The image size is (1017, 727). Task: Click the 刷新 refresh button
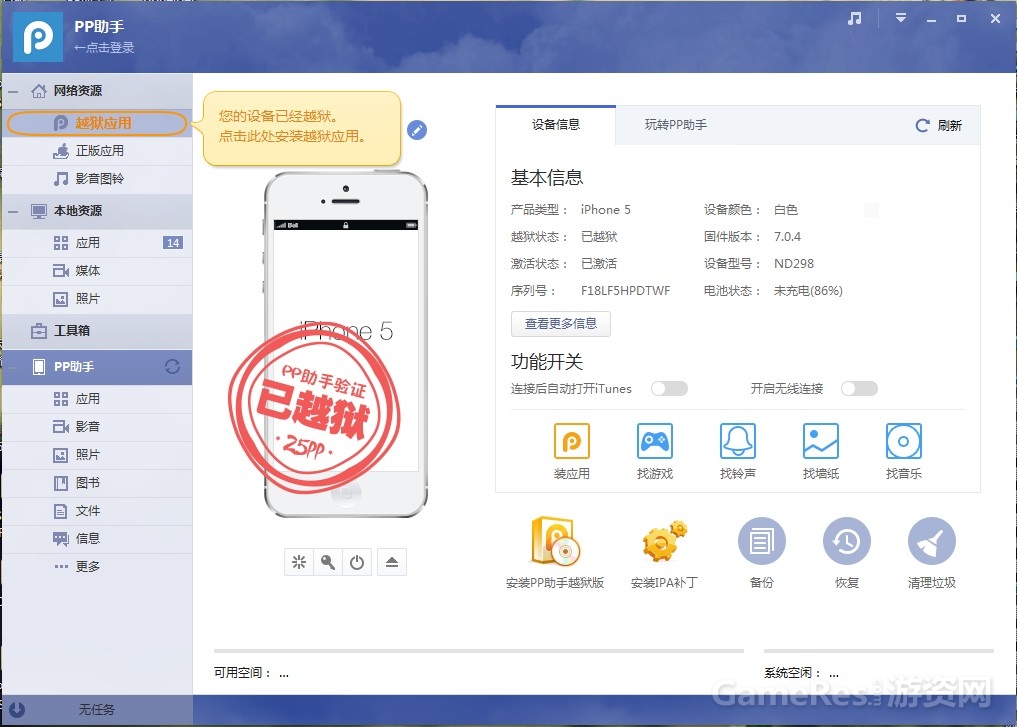[x=938, y=126]
